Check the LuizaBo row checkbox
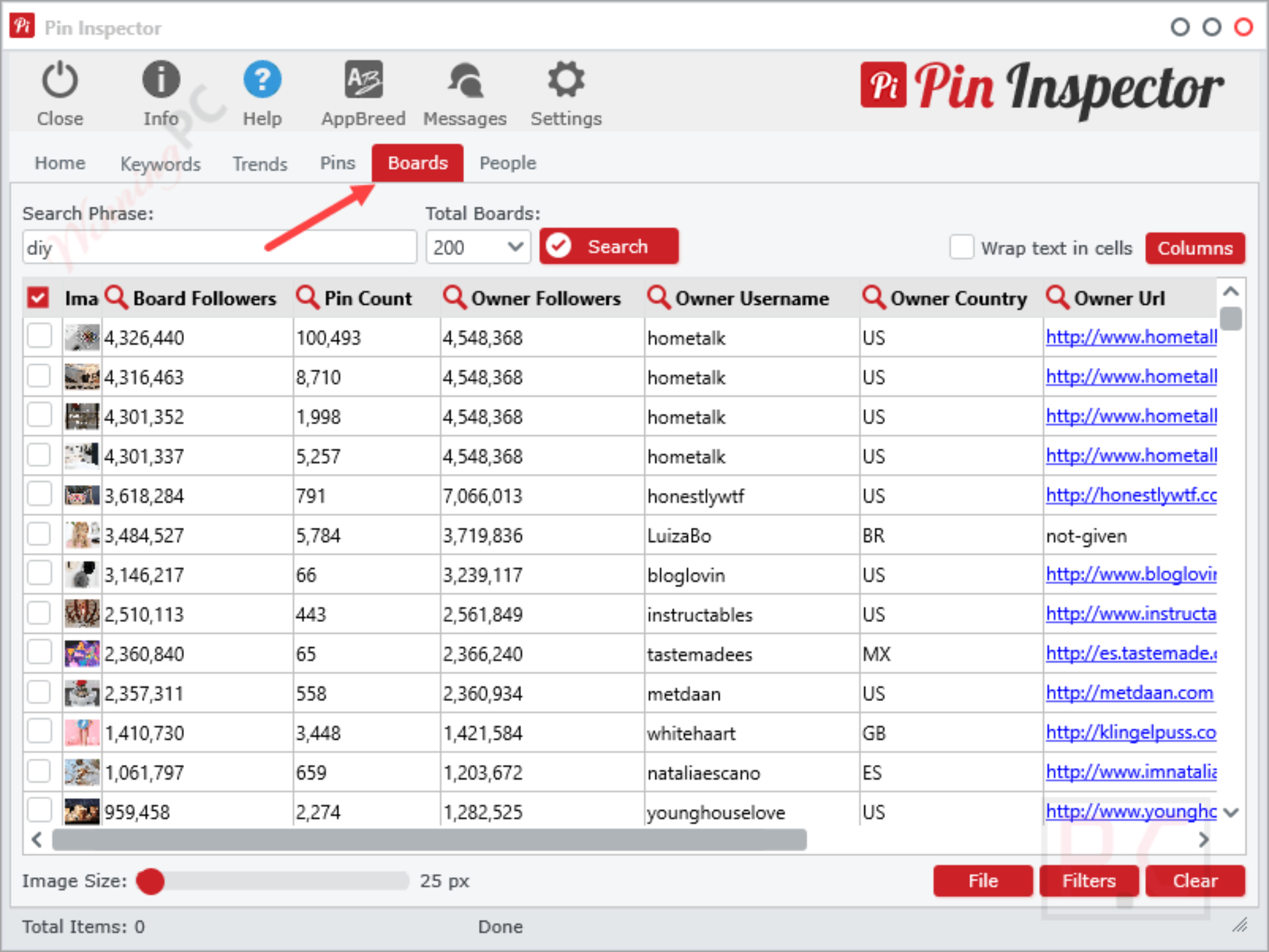Viewport: 1269px width, 952px height. tap(39, 535)
